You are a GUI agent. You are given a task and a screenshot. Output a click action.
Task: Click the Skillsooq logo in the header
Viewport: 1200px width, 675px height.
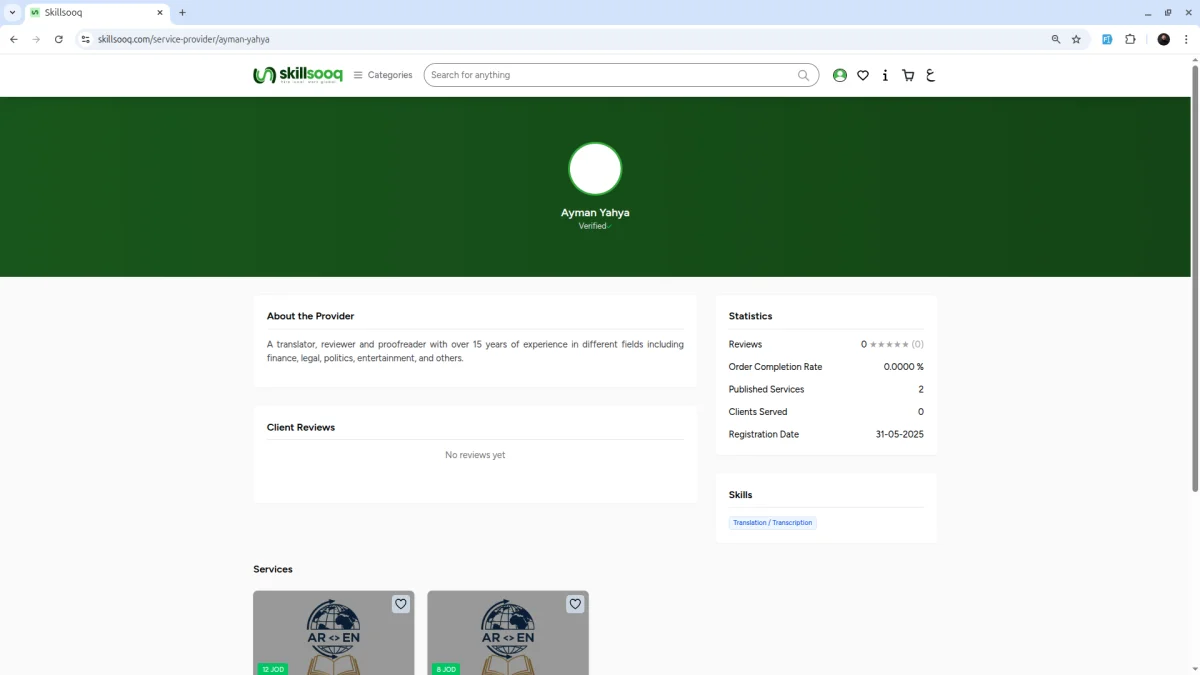298,75
